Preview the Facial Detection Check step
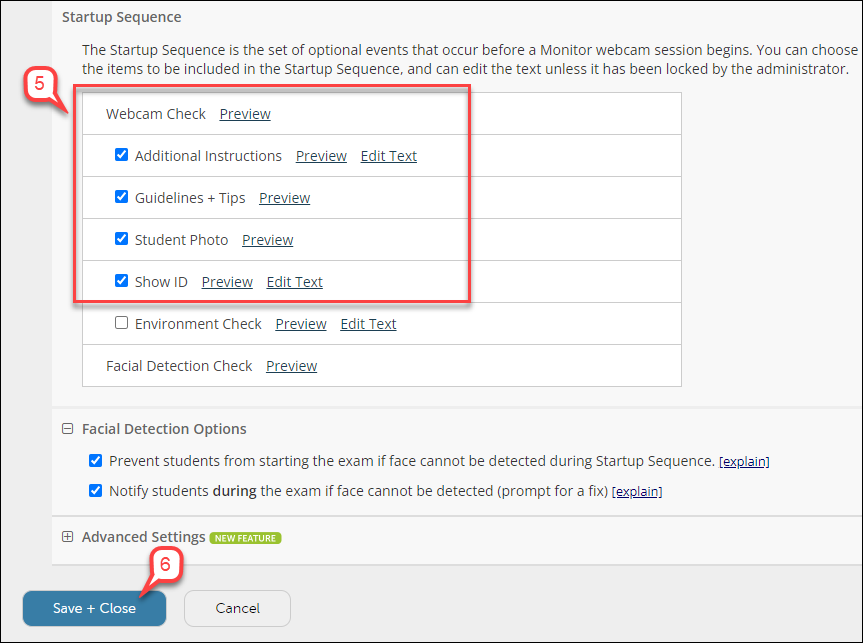Screen dimensions: 863x643 point(292,366)
